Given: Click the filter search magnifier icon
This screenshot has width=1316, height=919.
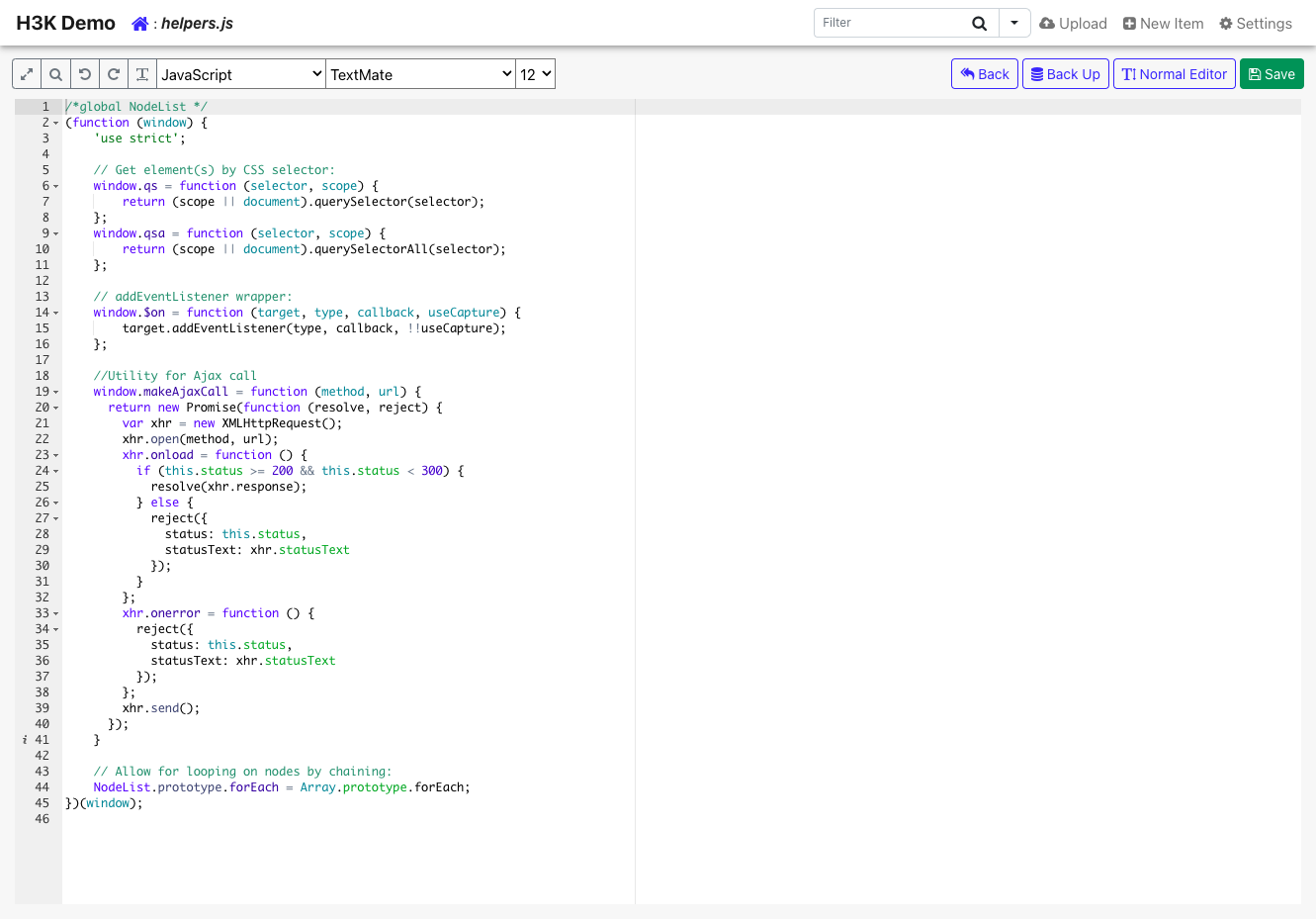Looking at the screenshot, I should (979, 23).
